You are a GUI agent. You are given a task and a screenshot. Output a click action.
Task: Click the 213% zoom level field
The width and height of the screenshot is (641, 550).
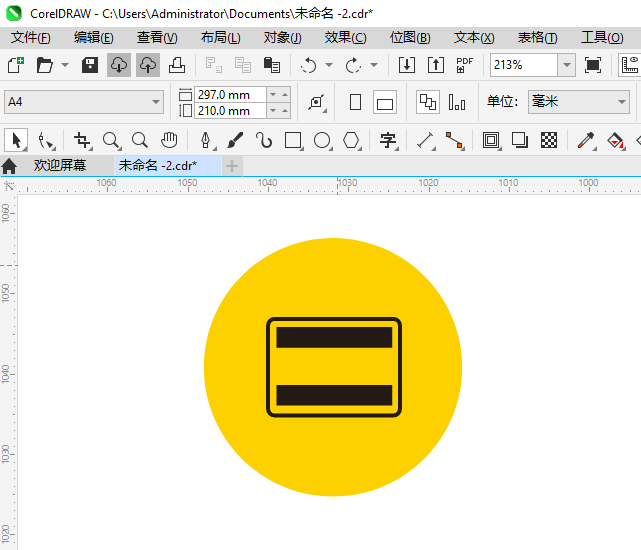(524, 65)
